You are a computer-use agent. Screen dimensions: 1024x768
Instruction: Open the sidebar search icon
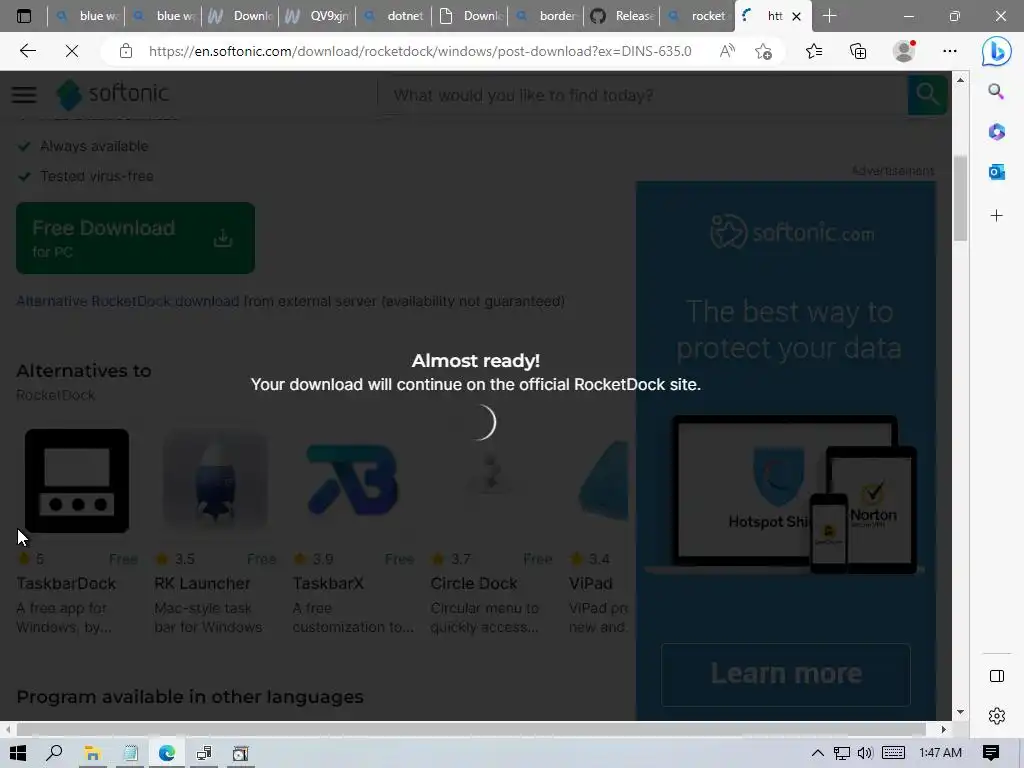click(x=996, y=91)
